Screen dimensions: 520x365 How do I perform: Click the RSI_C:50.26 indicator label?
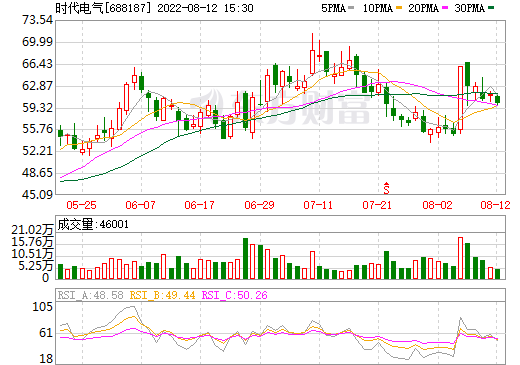click(x=235, y=295)
